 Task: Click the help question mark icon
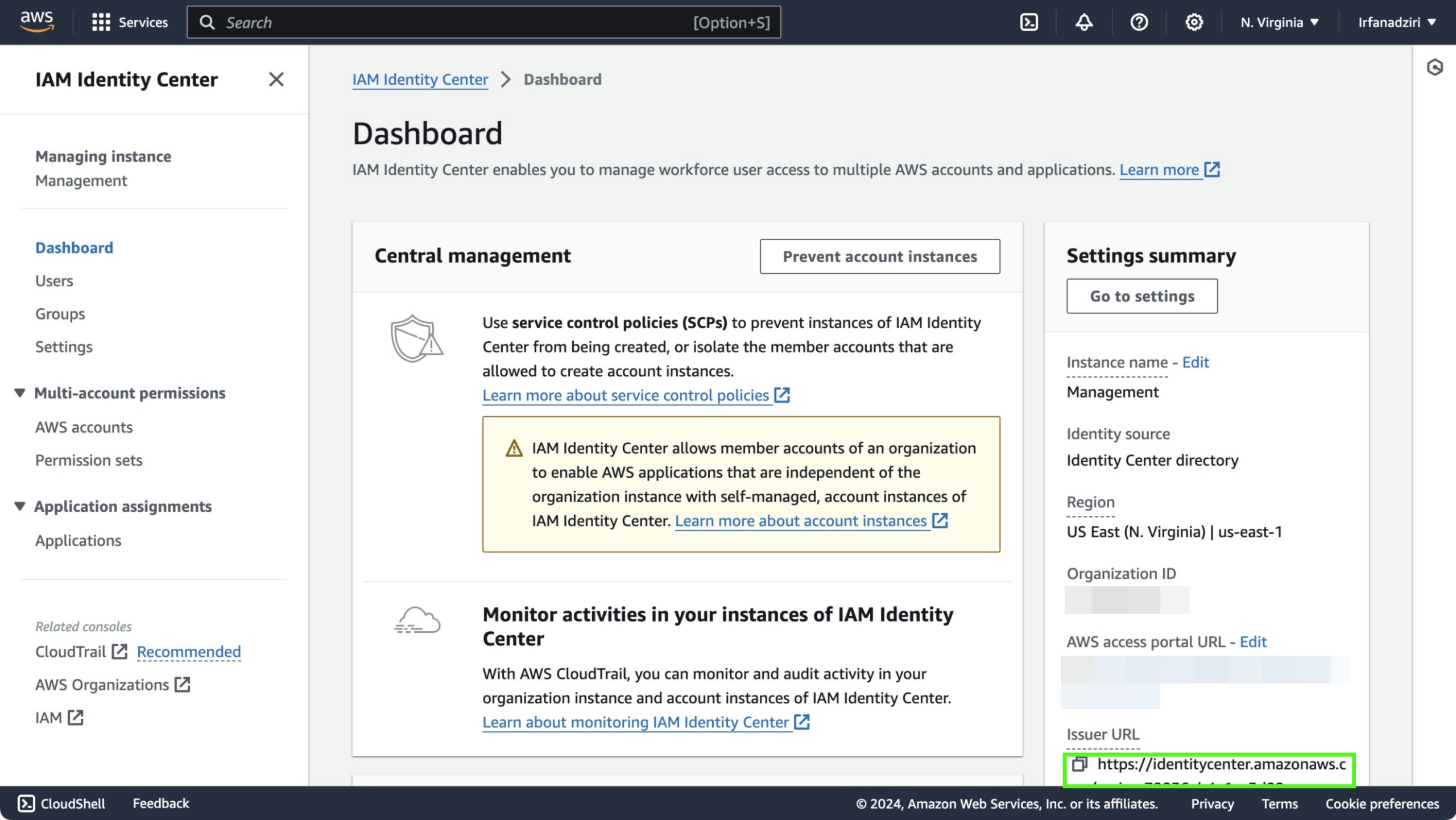[1138, 22]
